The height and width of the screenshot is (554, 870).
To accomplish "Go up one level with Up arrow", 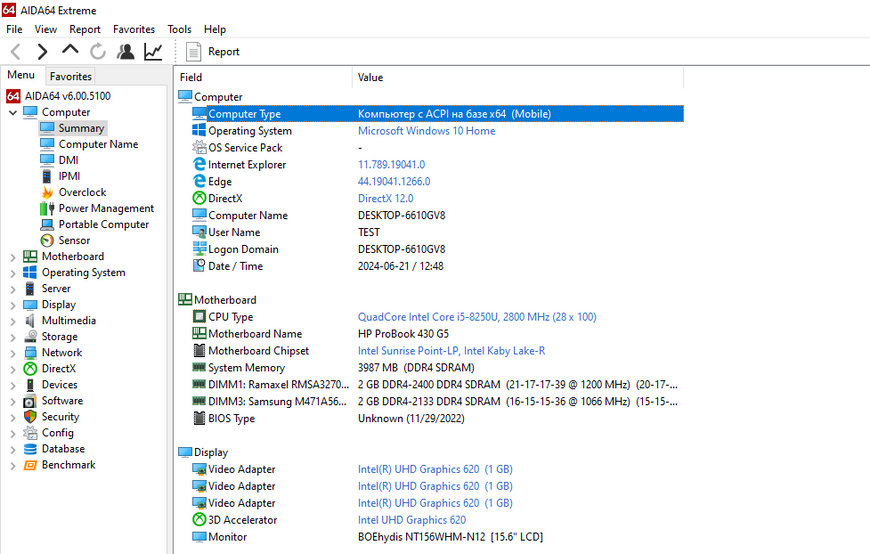I will (70, 50).
